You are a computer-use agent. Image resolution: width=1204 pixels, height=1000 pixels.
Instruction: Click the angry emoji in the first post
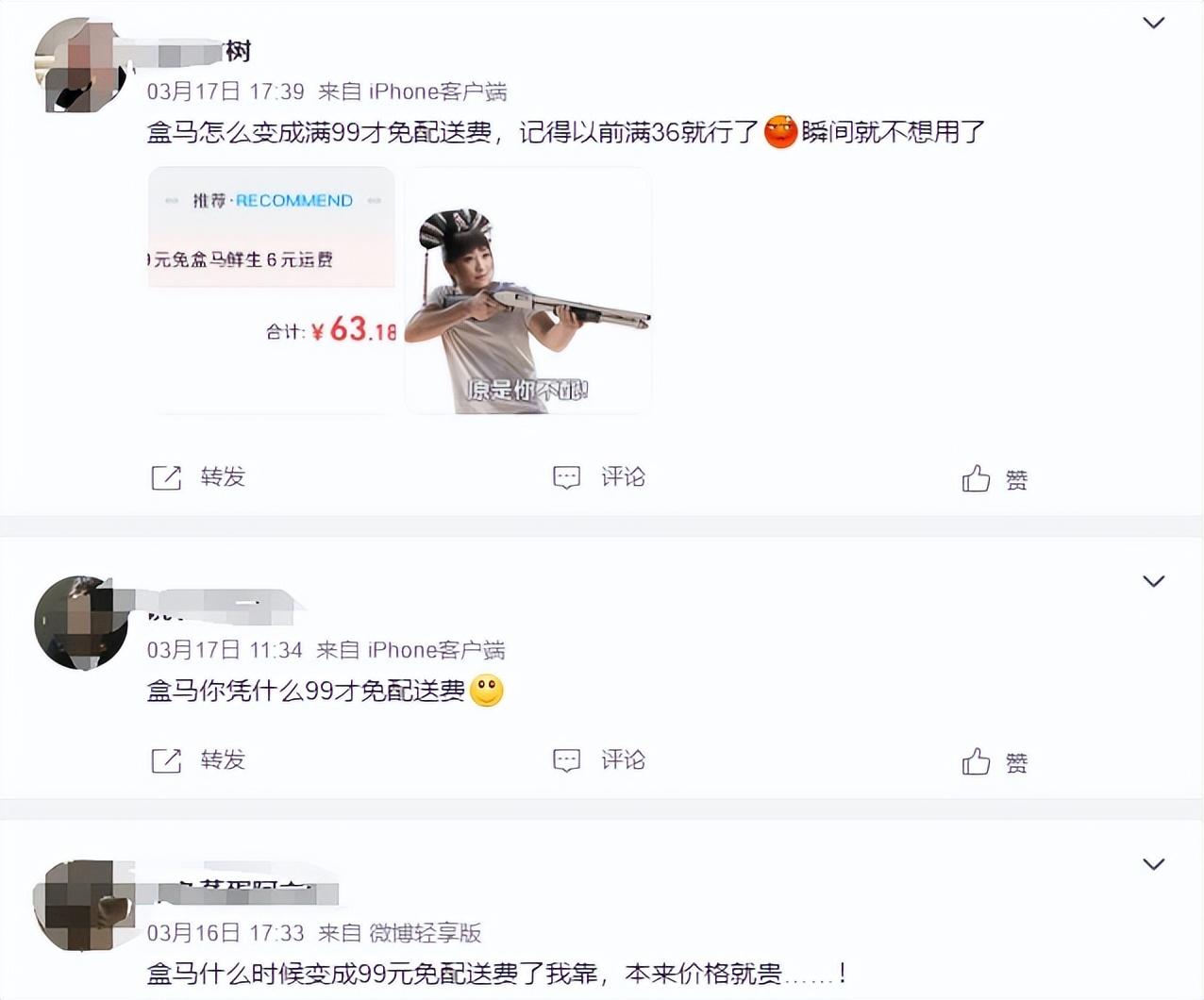[x=780, y=131]
